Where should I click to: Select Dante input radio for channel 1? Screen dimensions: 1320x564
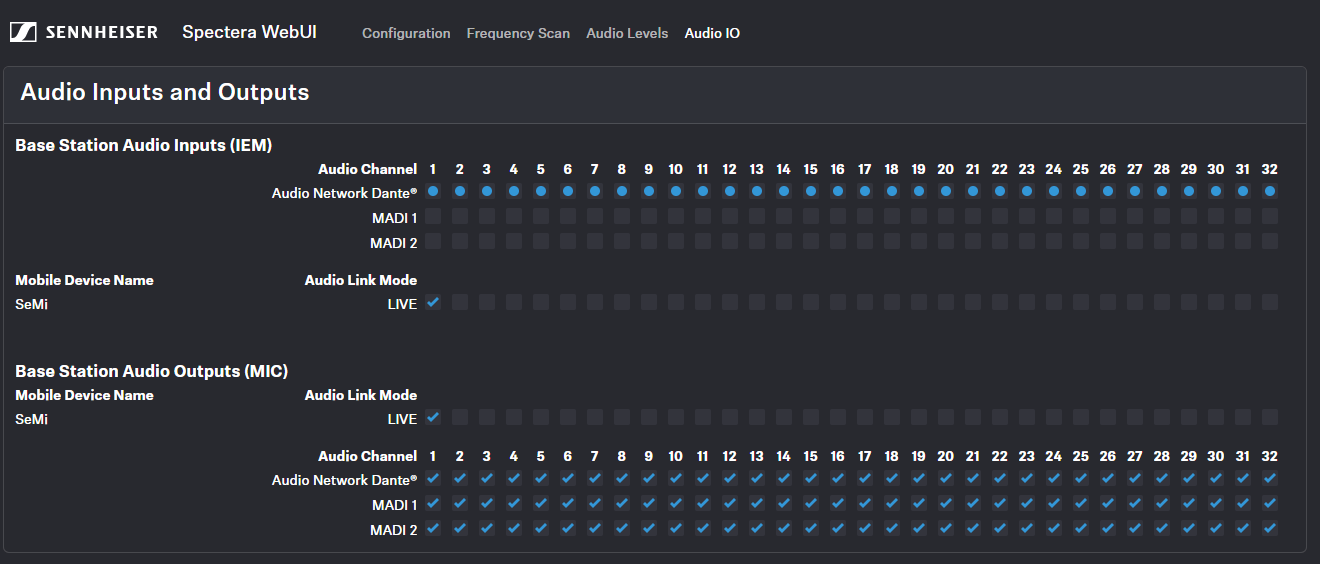coord(433,191)
